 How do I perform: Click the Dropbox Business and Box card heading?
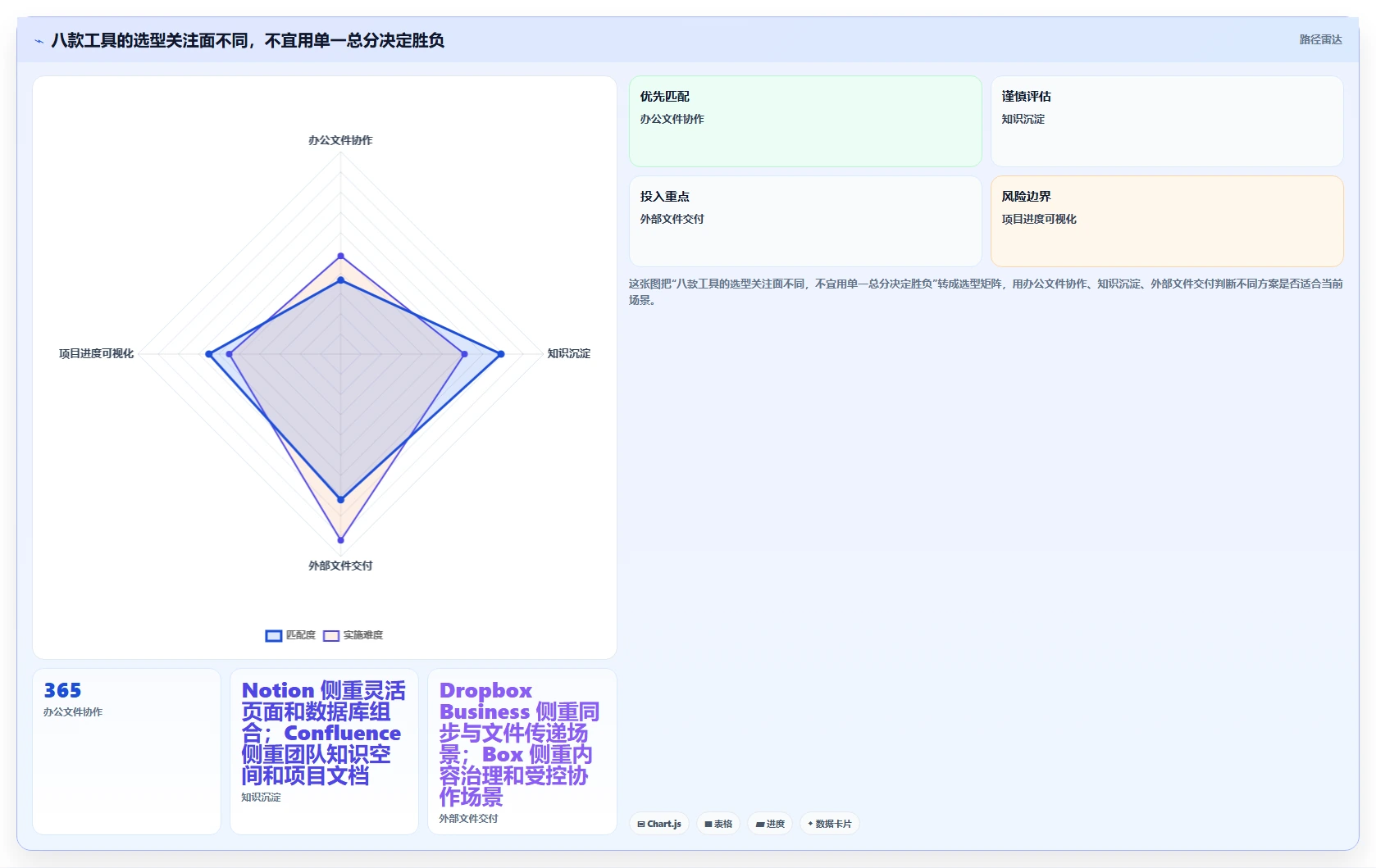(x=520, y=743)
